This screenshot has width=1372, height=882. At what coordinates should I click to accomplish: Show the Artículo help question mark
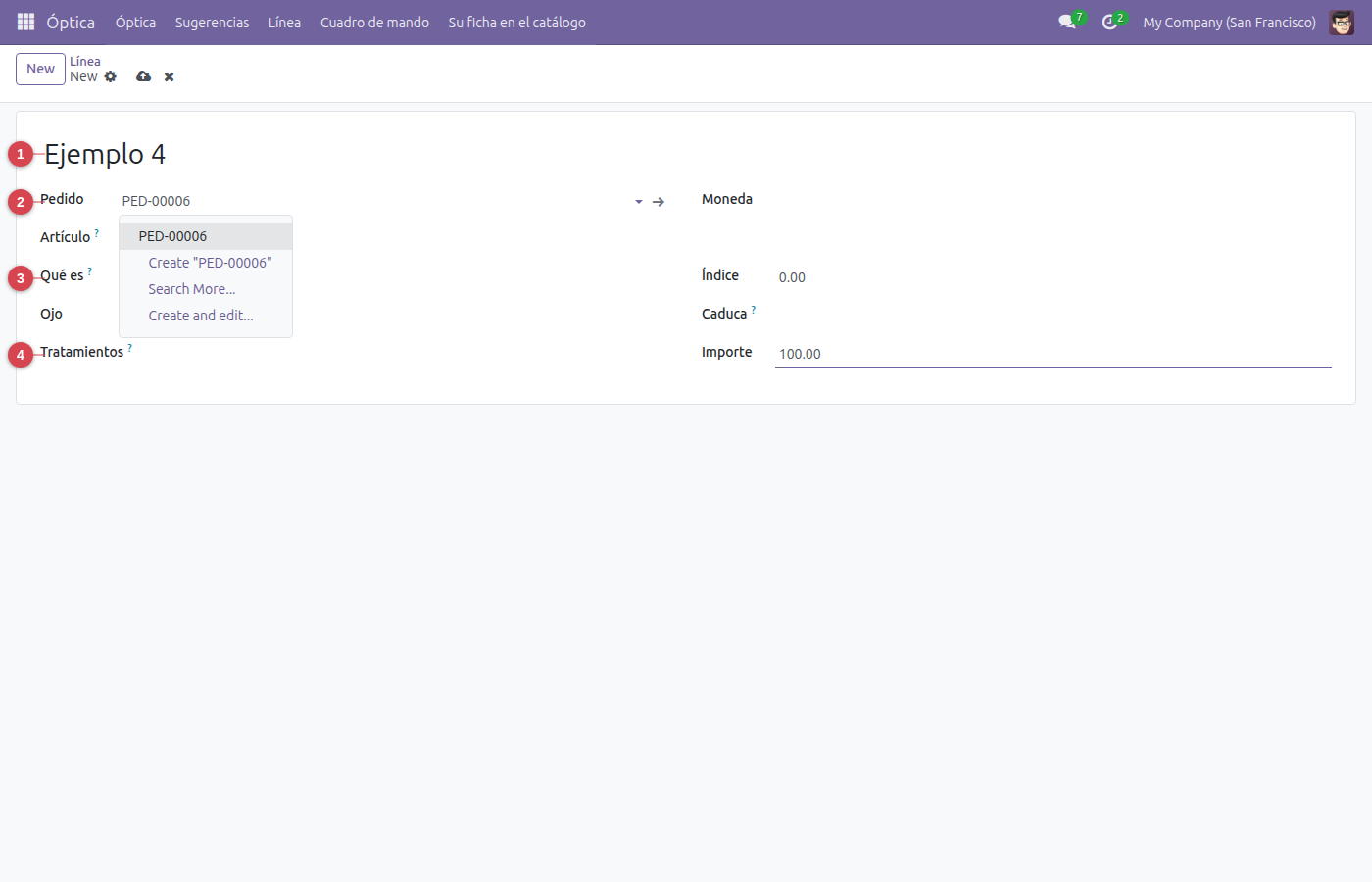pyautogui.click(x=97, y=233)
